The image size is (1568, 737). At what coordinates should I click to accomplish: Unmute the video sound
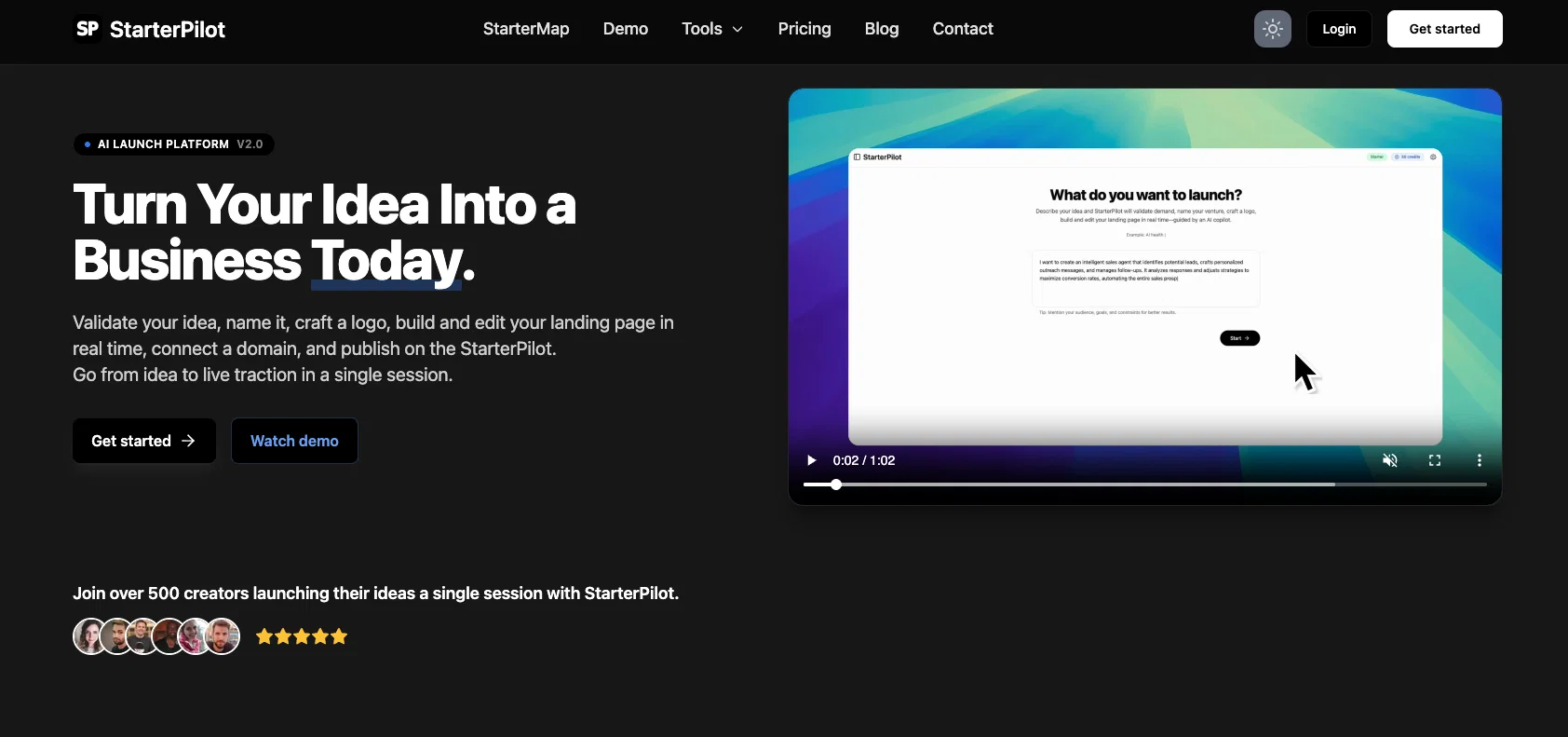[1390, 460]
